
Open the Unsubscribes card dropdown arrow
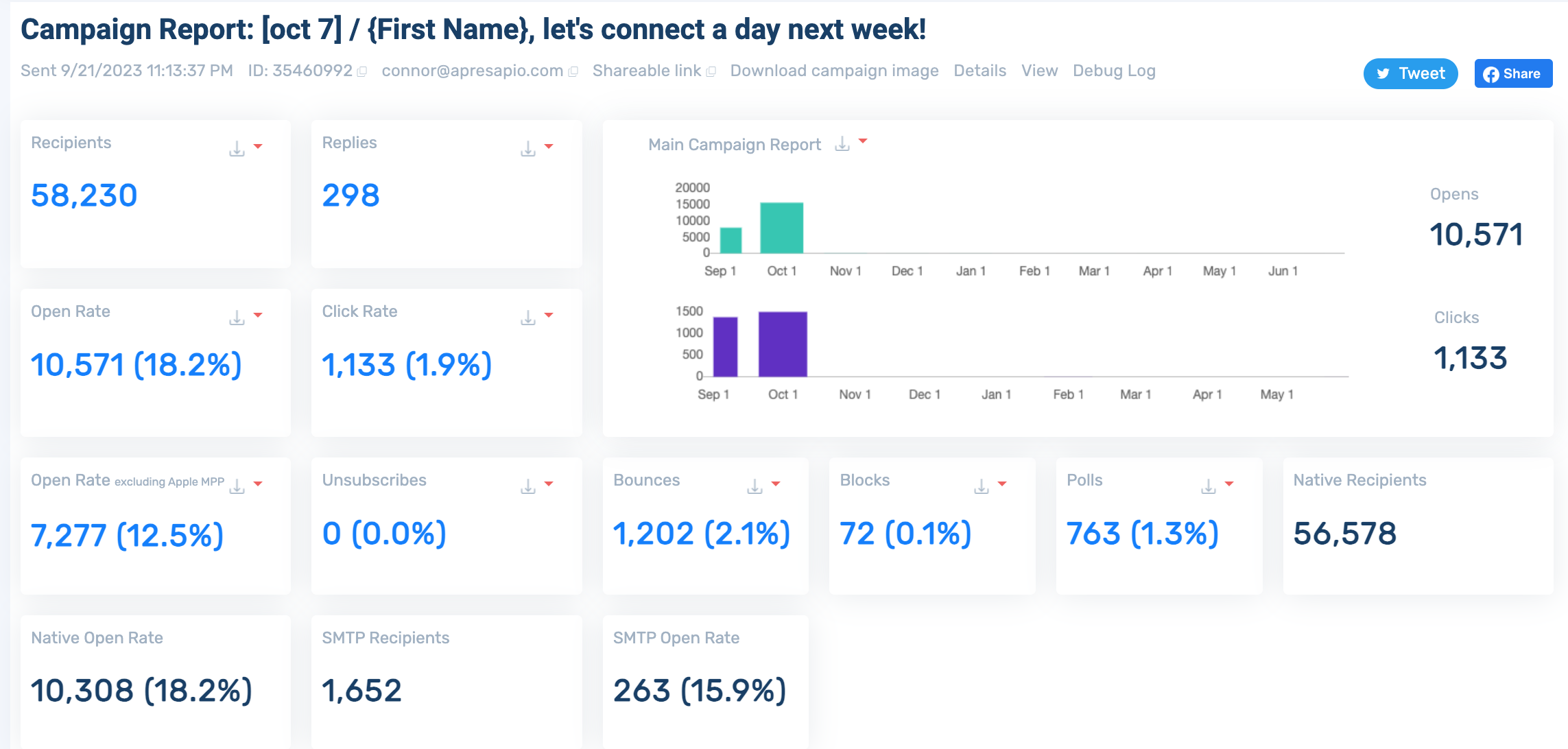549,484
